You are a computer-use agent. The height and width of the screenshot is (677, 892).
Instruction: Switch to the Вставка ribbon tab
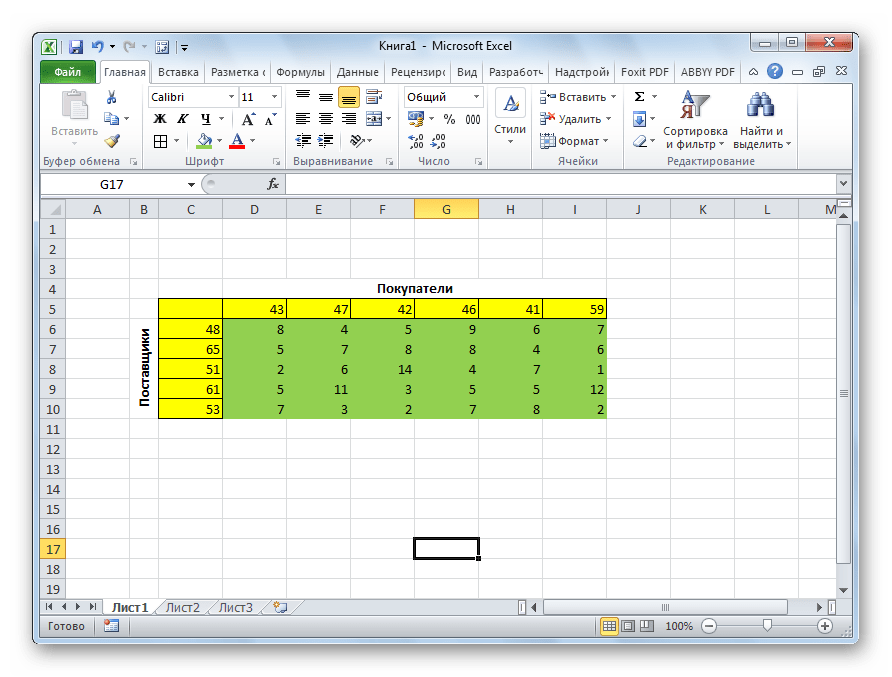coord(178,72)
